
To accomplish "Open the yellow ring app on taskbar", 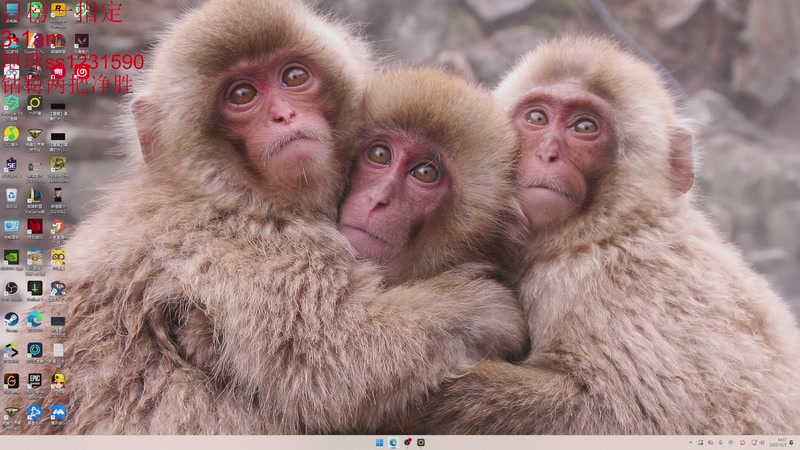I will (x=421, y=442).
